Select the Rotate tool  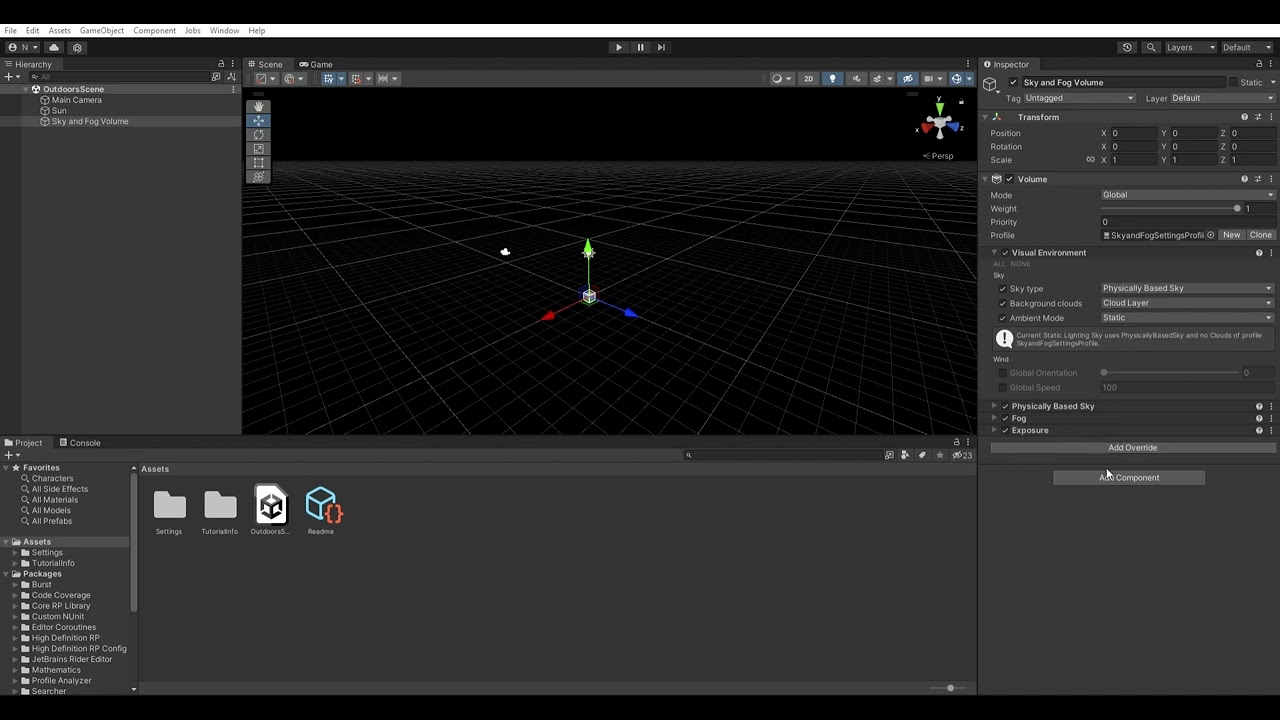[x=259, y=134]
